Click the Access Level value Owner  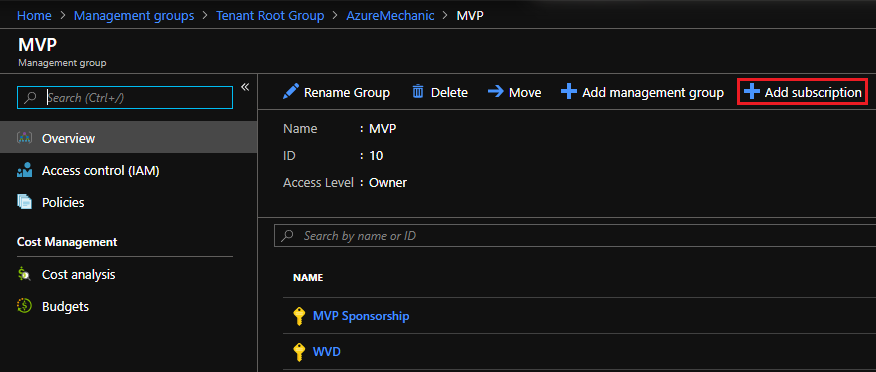(388, 183)
